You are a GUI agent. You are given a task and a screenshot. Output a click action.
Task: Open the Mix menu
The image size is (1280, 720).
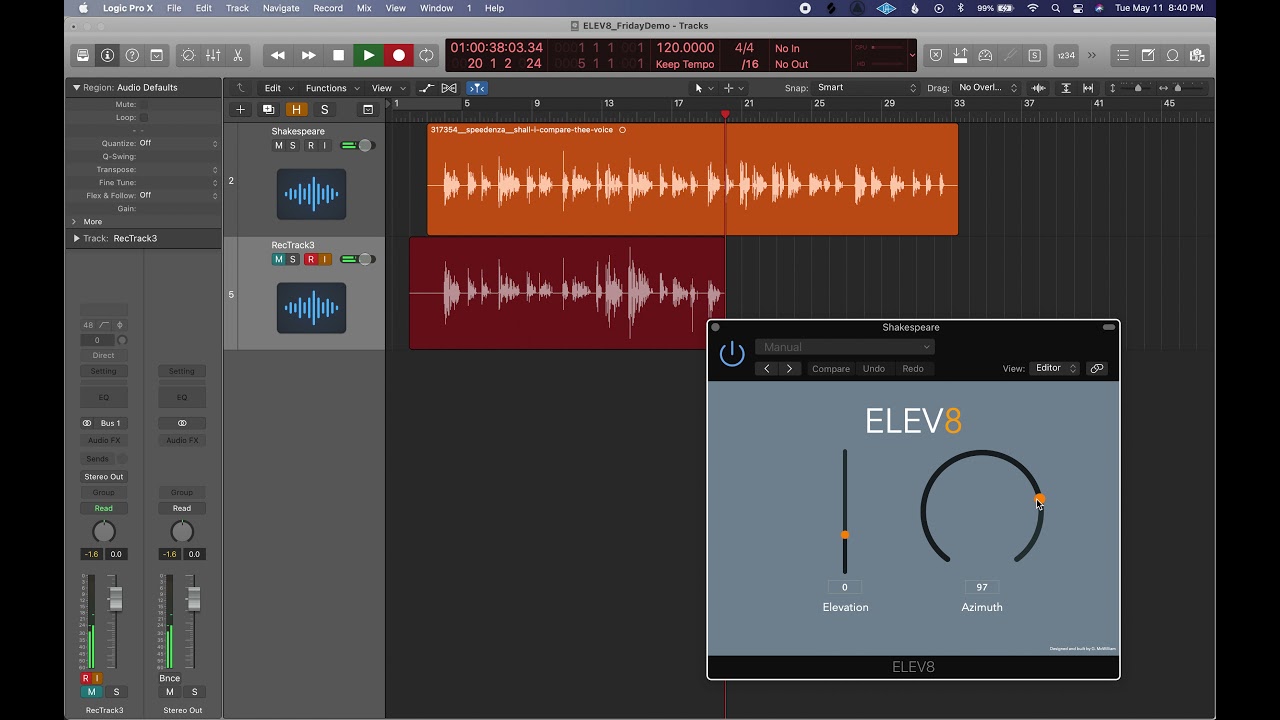(364, 8)
